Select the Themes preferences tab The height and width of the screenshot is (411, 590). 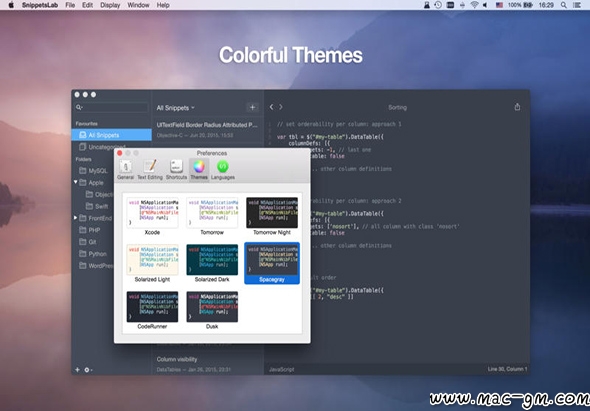click(199, 170)
